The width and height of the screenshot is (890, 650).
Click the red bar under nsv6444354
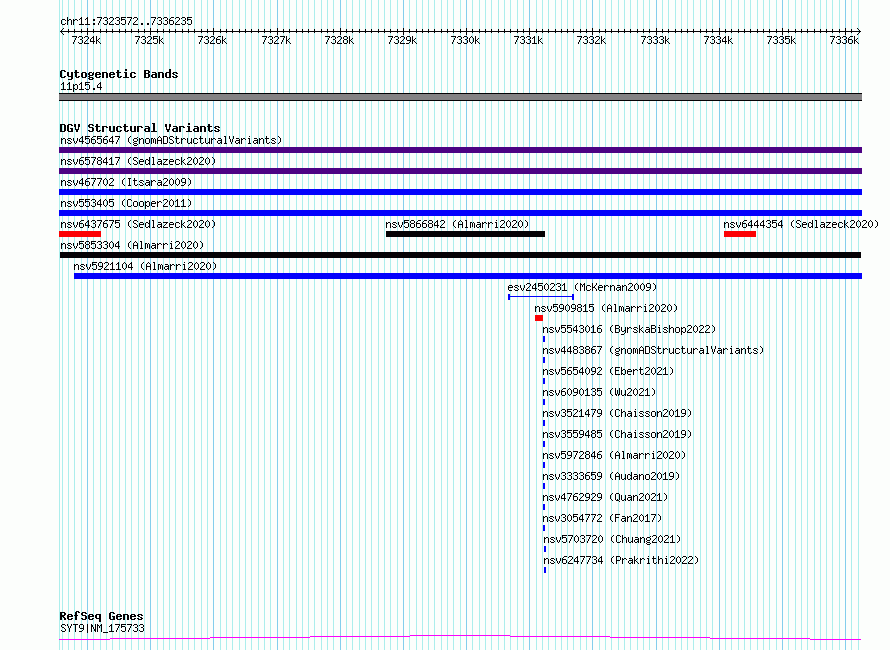(740, 234)
